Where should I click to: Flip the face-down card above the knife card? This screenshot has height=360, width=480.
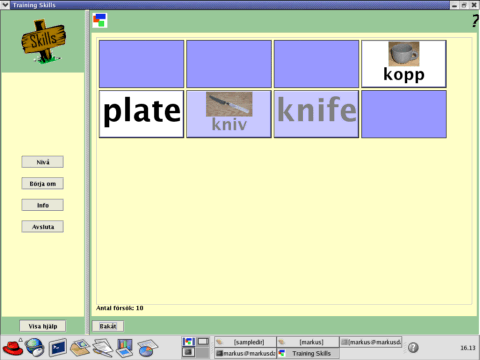click(316, 64)
